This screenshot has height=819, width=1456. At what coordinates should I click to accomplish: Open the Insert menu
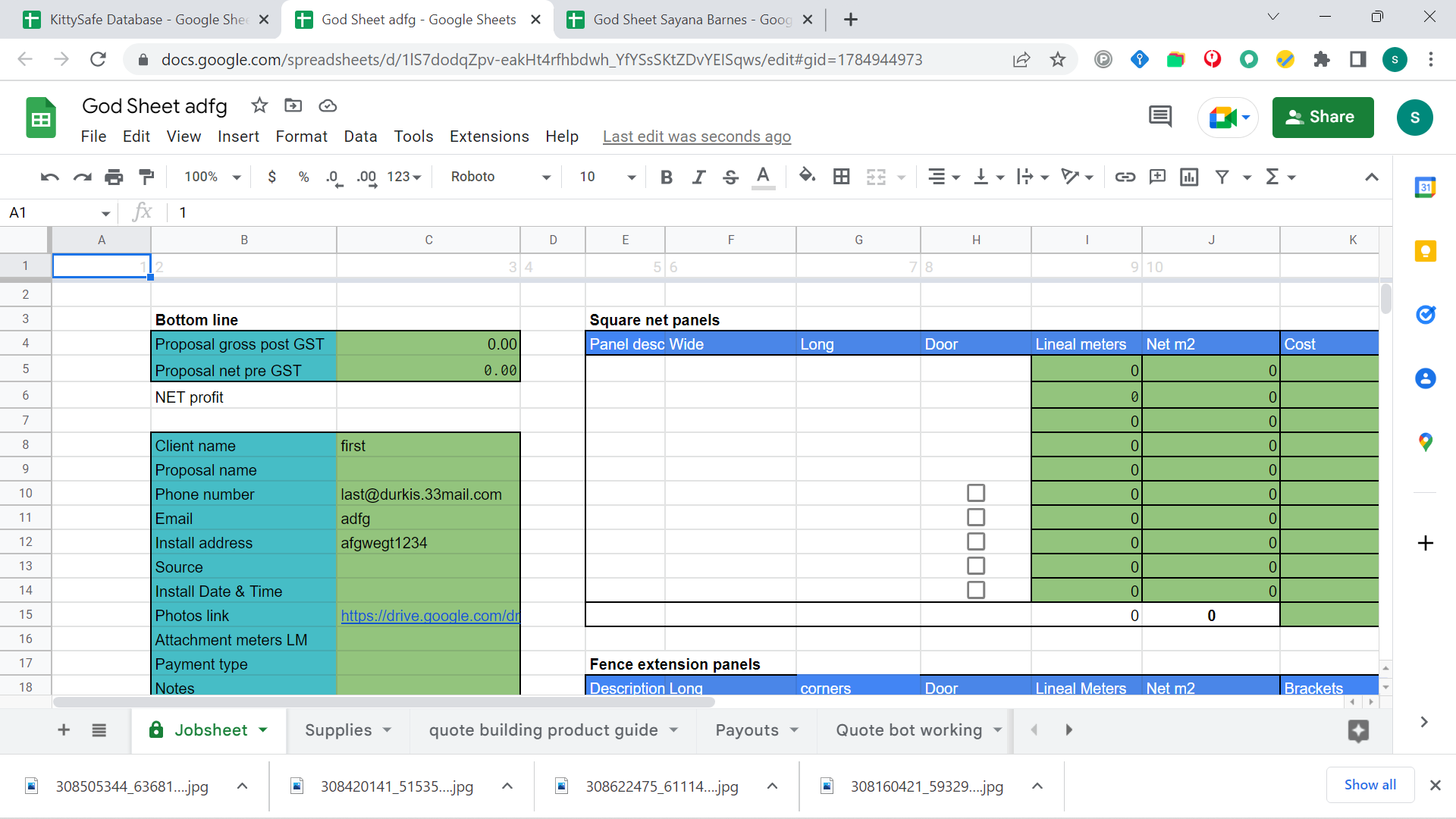[238, 136]
